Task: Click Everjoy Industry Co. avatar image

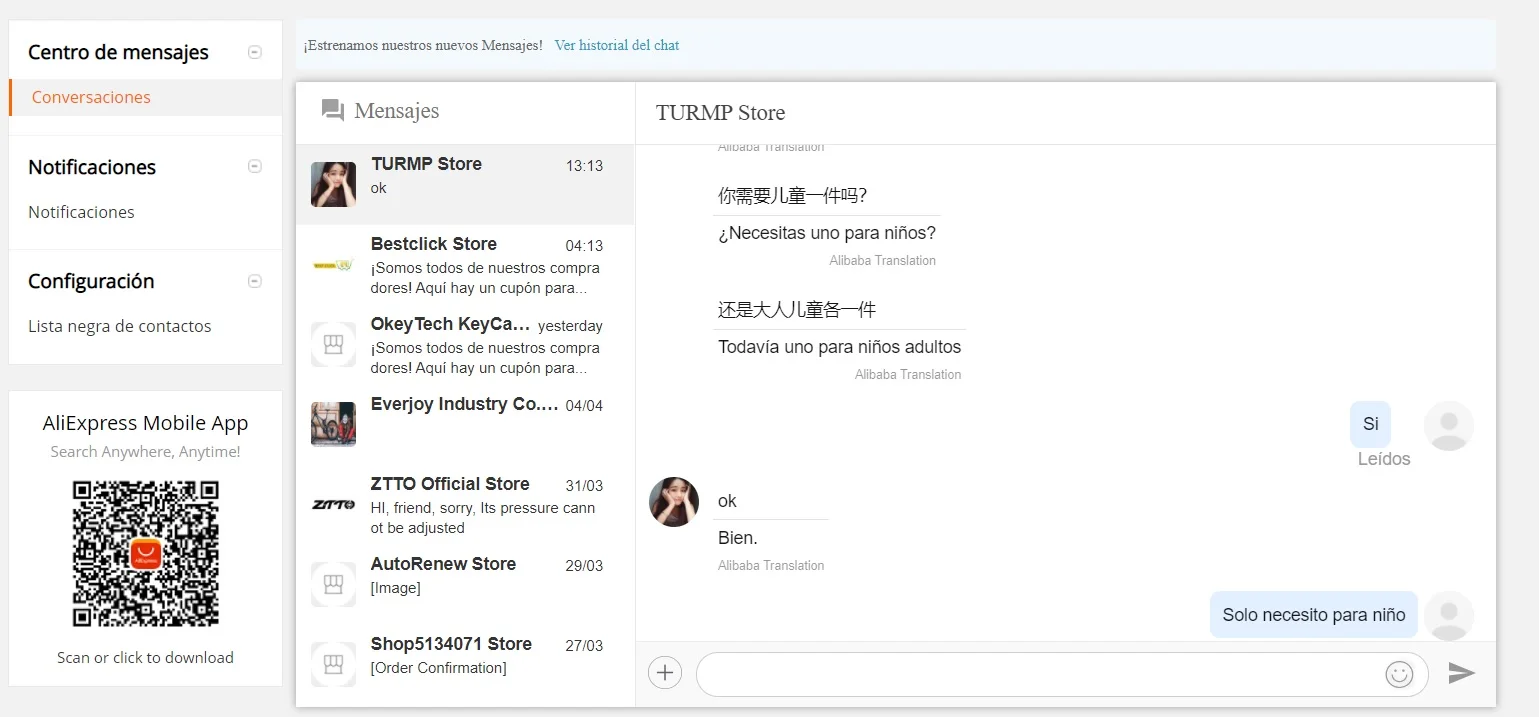Action: (x=333, y=424)
